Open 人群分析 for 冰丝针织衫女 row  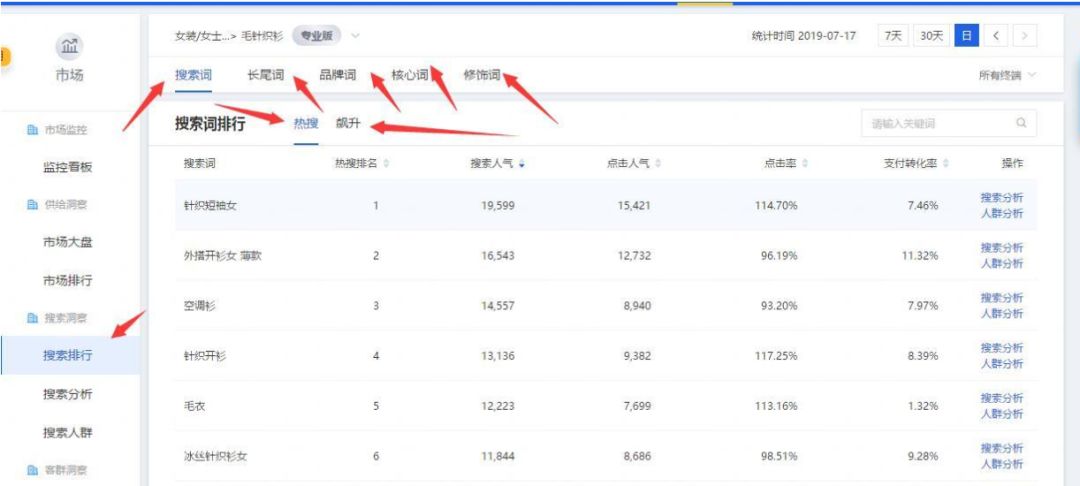1002,464
